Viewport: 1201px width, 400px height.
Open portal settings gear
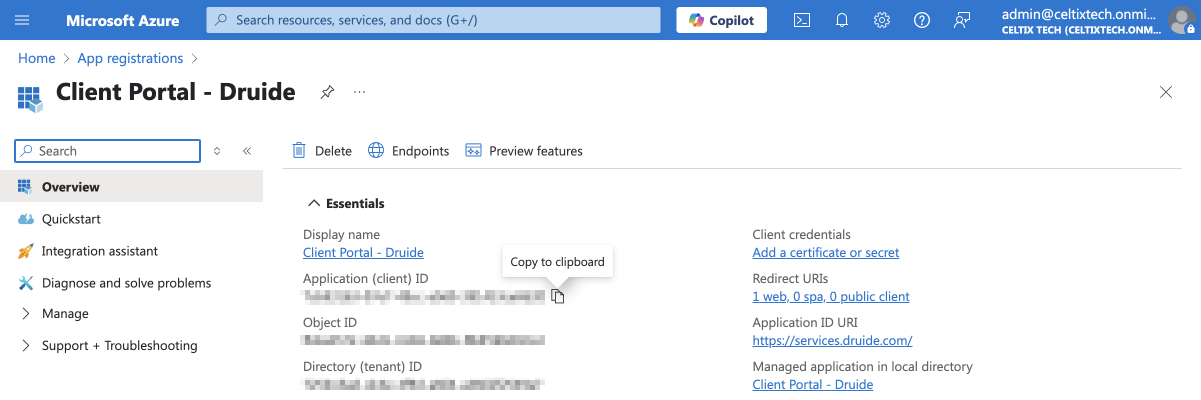pos(882,20)
